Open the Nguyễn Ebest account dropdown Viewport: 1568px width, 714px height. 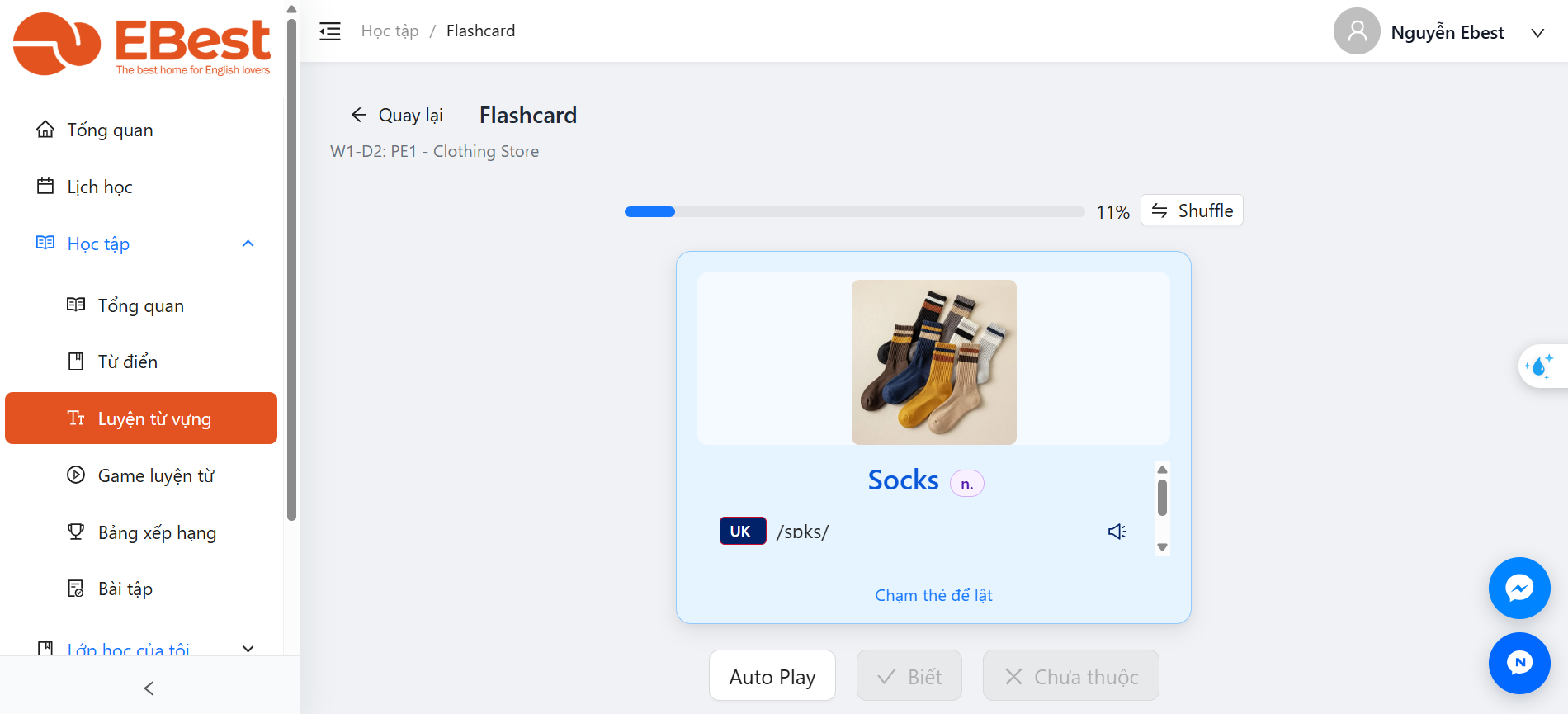click(x=1537, y=33)
